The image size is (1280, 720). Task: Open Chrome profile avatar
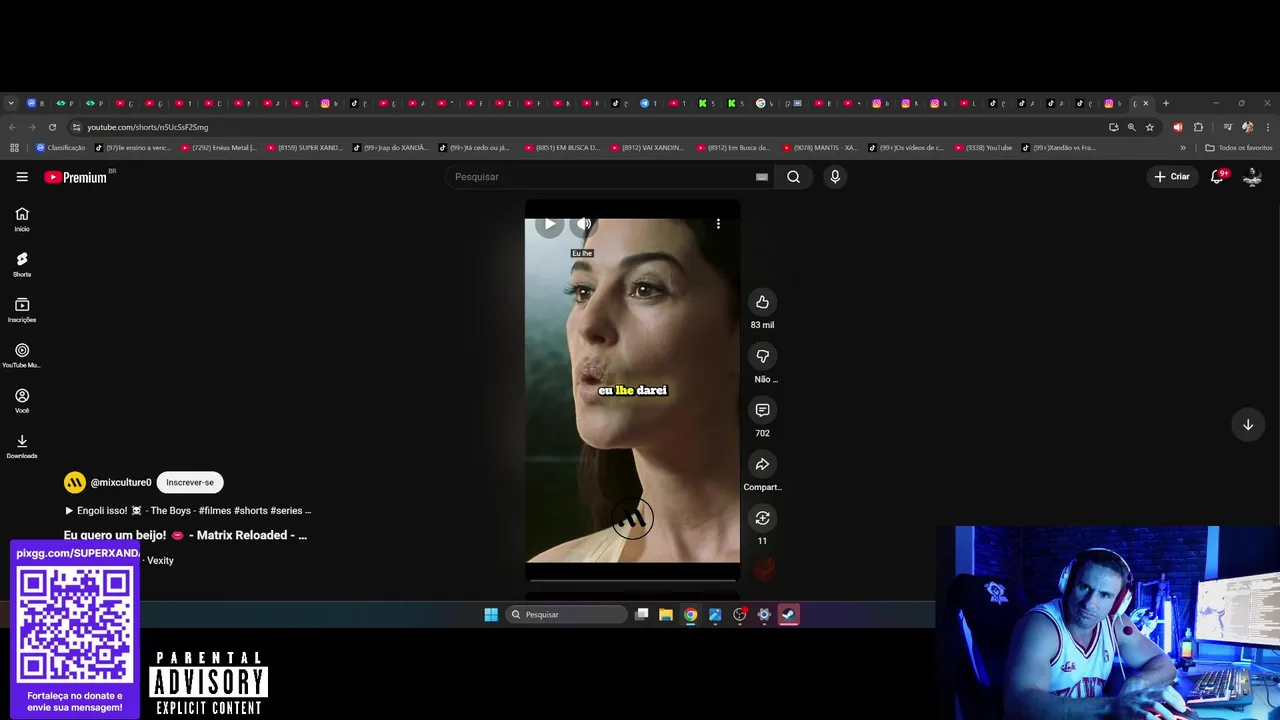pyautogui.click(x=1247, y=127)
